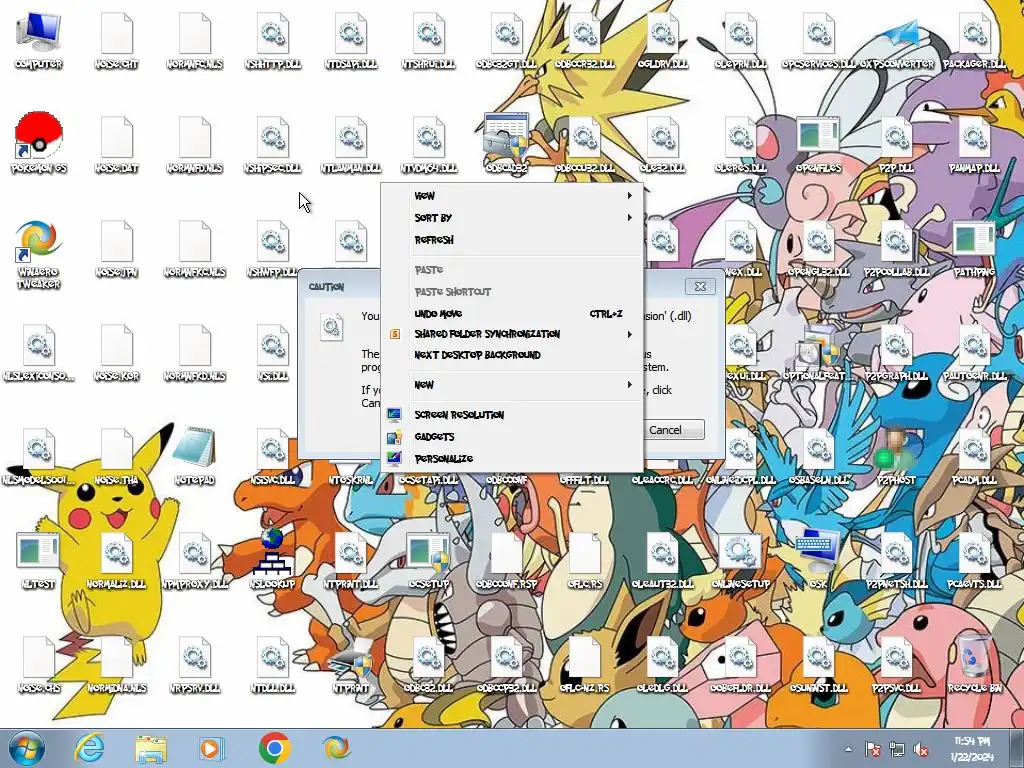
Task: Select the NPMPROXY.DLL file icon
Action: point(194,559)
